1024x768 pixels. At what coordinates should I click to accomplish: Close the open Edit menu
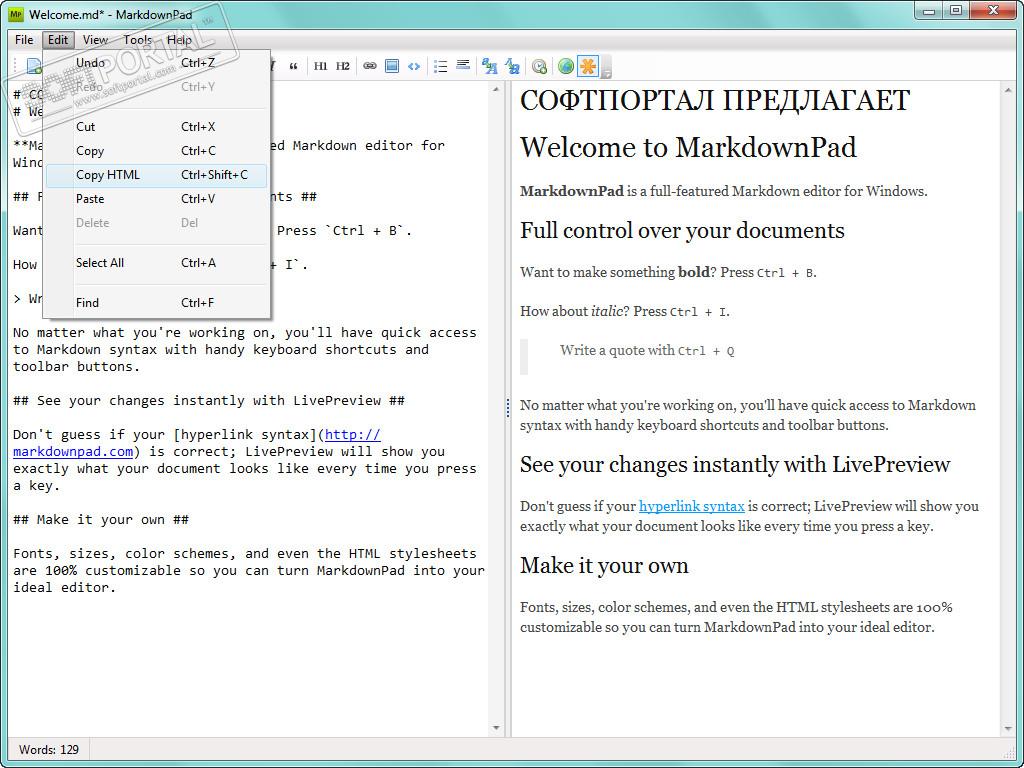(x=58, y=40)
